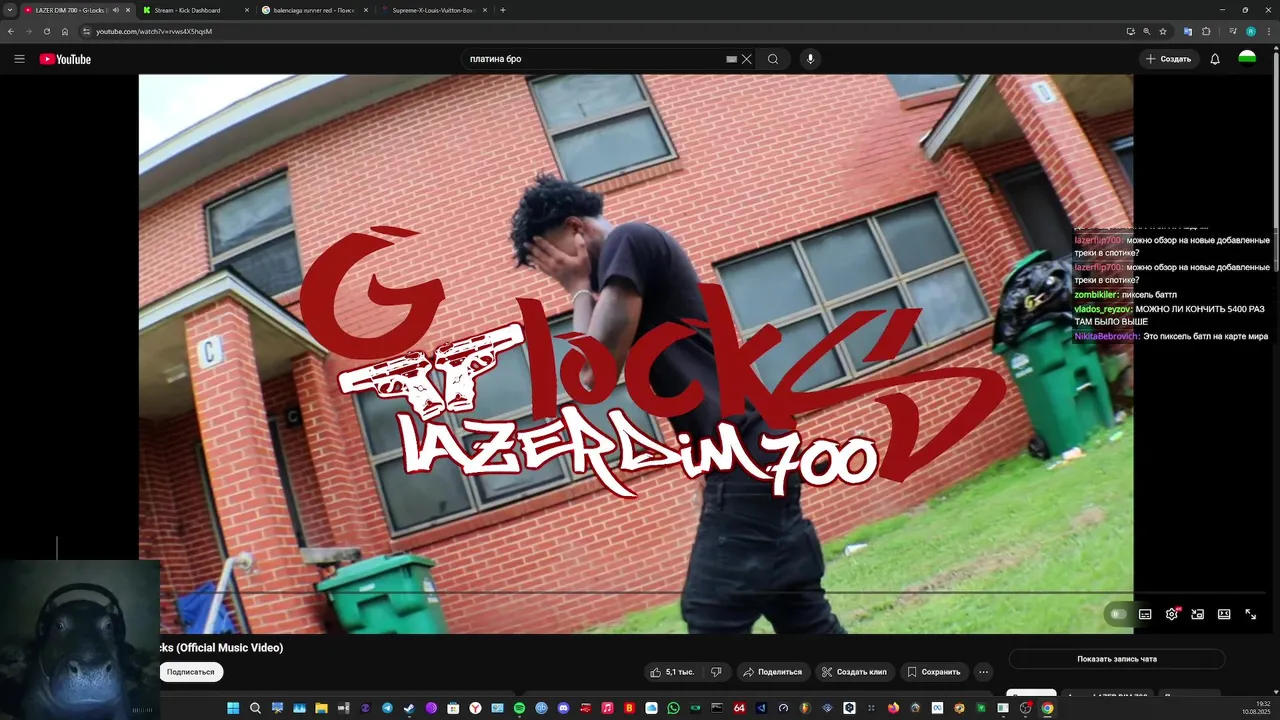Close the Kick Dashboard tab

[x=246, y=10]
